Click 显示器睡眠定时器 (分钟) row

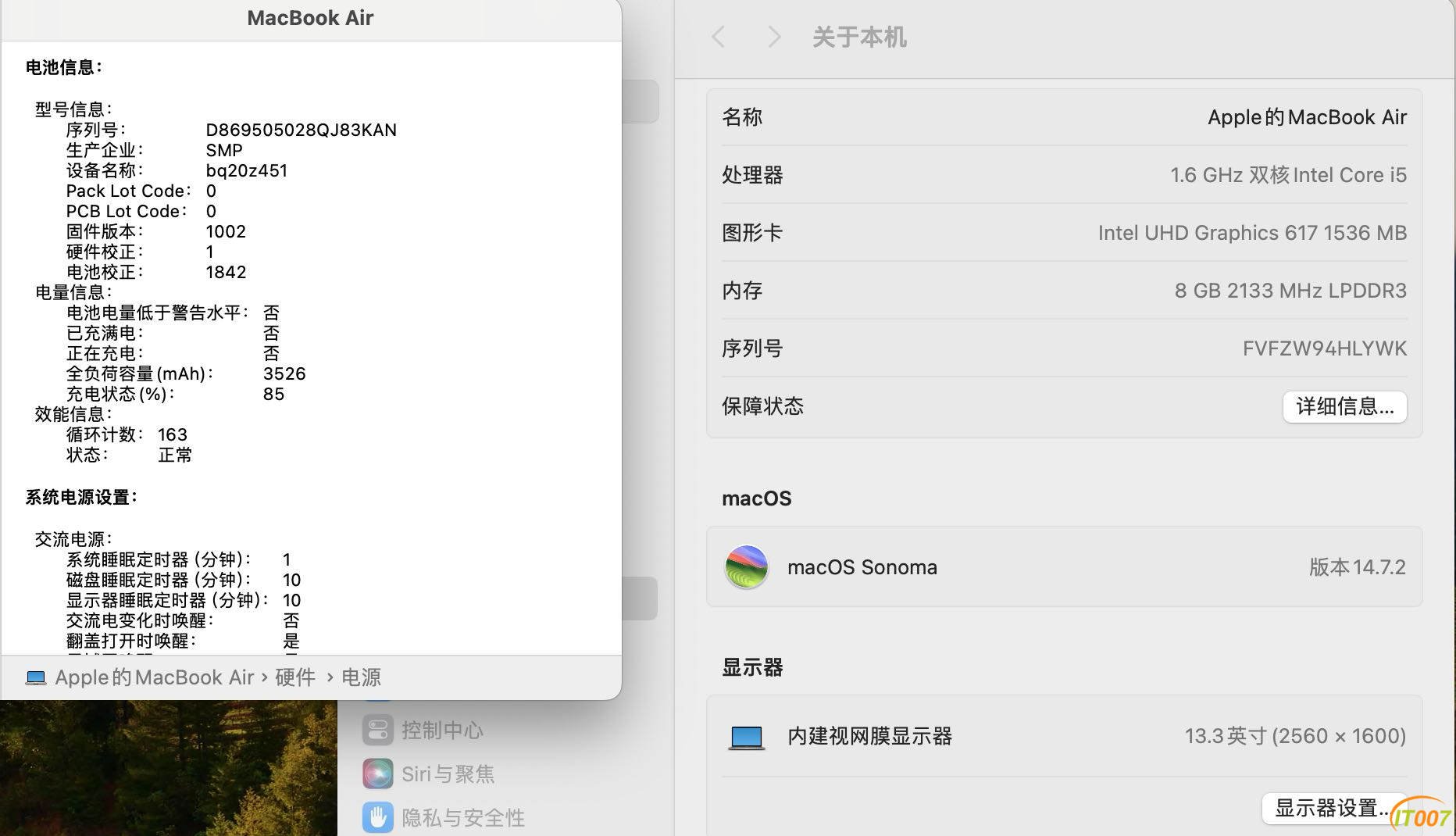point(184,600)
